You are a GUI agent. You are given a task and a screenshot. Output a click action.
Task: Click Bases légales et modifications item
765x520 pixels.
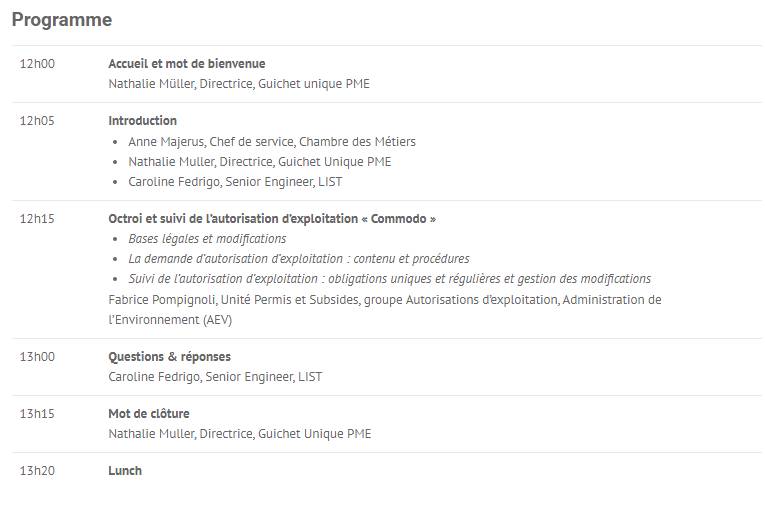tap(207, 239)
